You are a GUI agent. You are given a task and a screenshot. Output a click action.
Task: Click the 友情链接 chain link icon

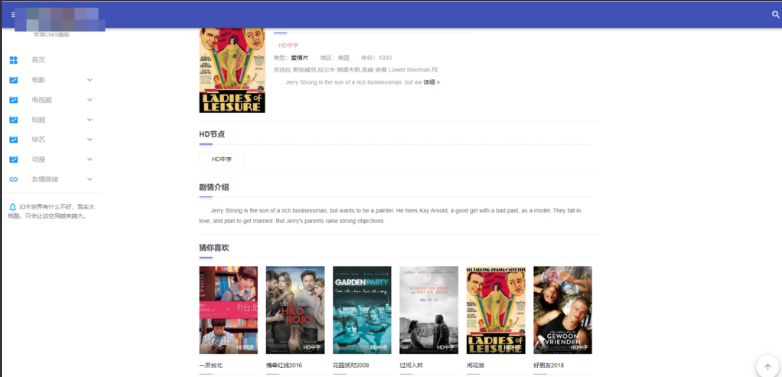tap(13, 179)
